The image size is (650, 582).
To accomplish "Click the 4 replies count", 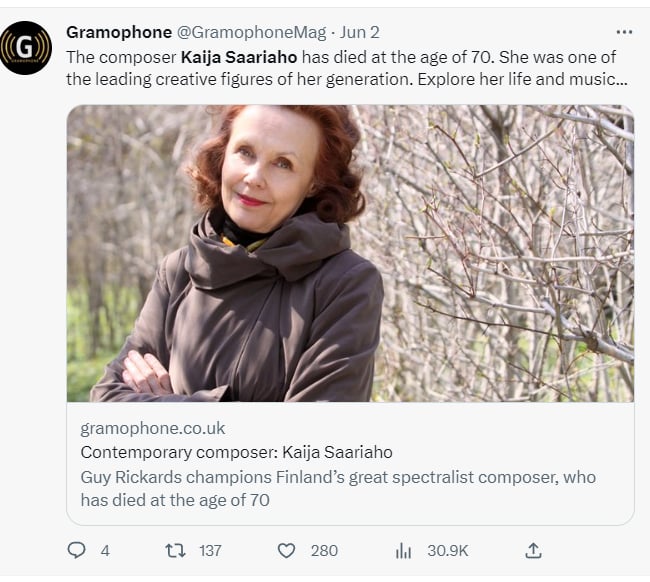I will (105, 551).
